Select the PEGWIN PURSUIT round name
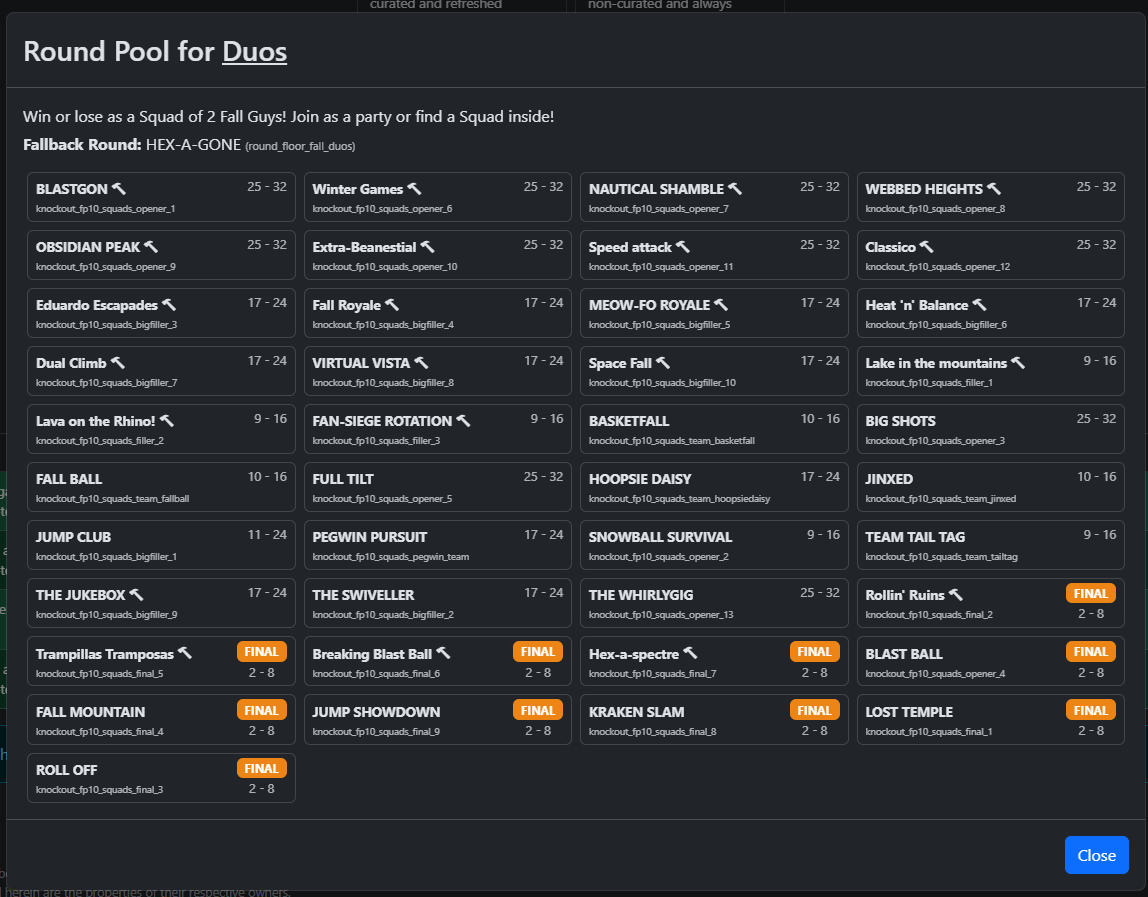This screenshot has width=1148, height=897. pos(370,537)
